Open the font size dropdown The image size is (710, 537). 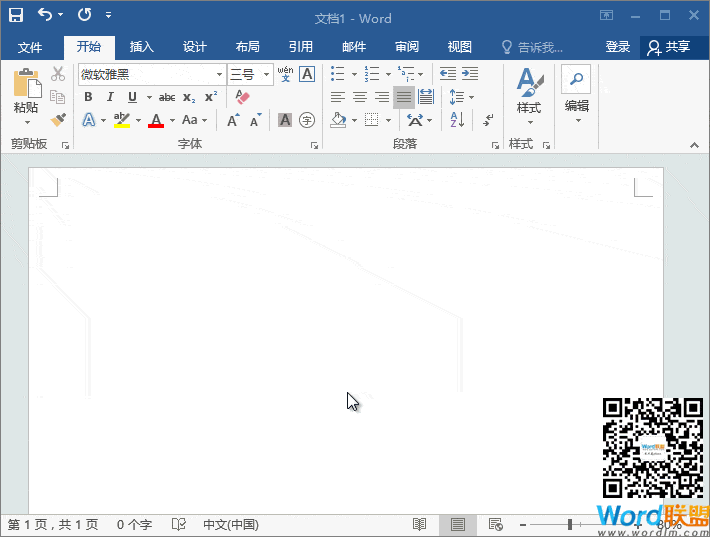[267, 74]
